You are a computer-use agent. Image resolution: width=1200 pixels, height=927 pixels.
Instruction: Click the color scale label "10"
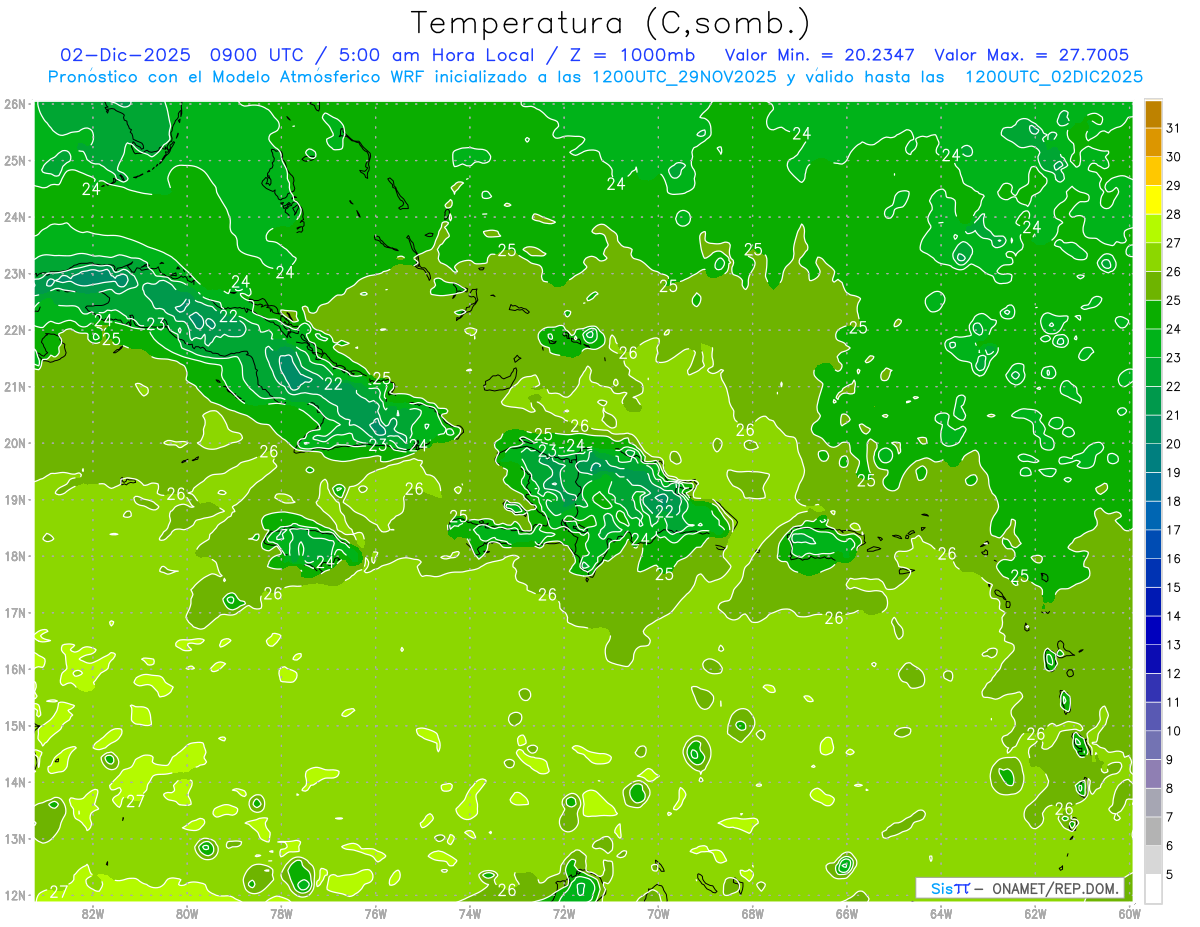1173,730
